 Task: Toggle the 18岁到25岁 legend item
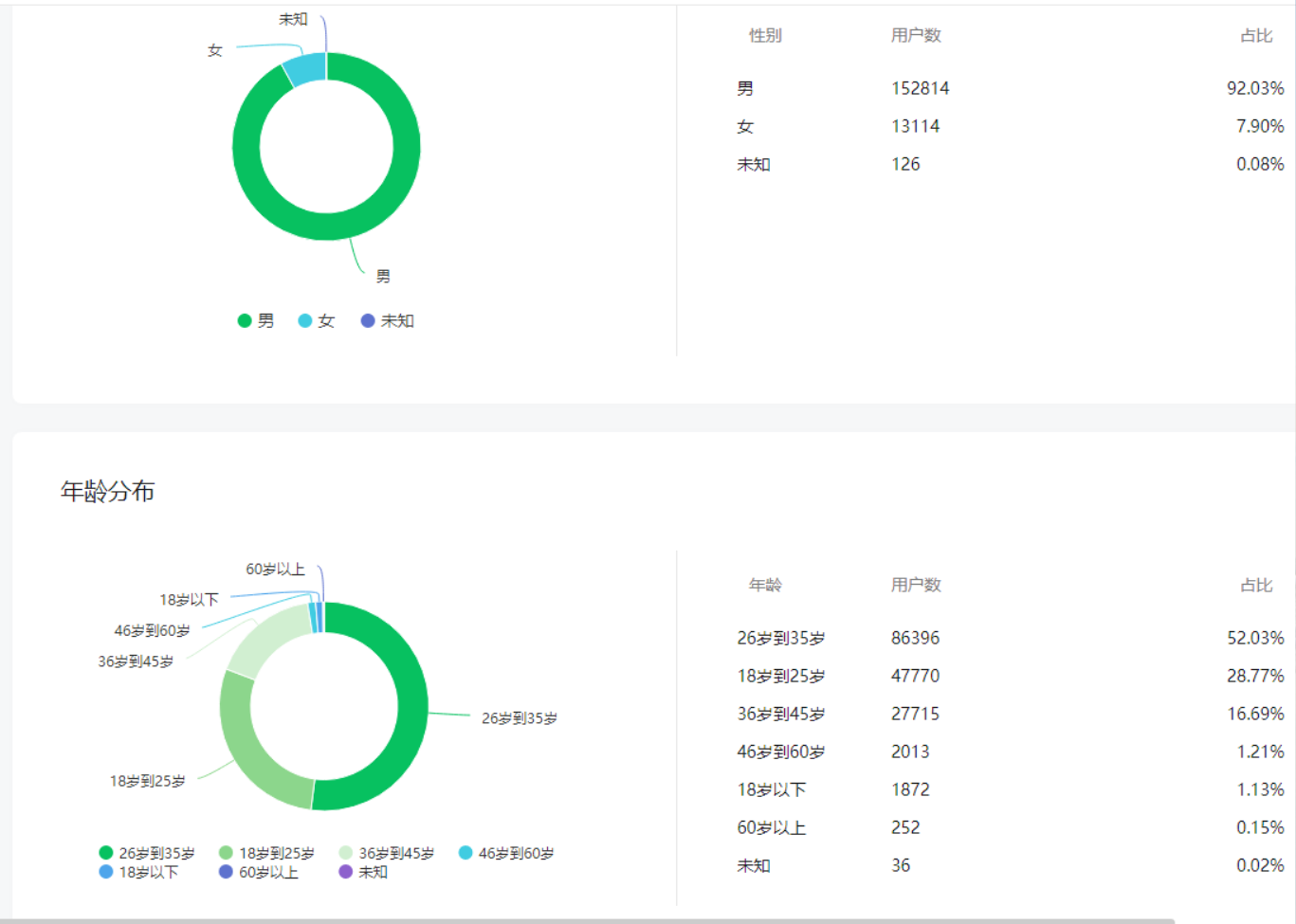pyautogui.click(x=266, y=853)
